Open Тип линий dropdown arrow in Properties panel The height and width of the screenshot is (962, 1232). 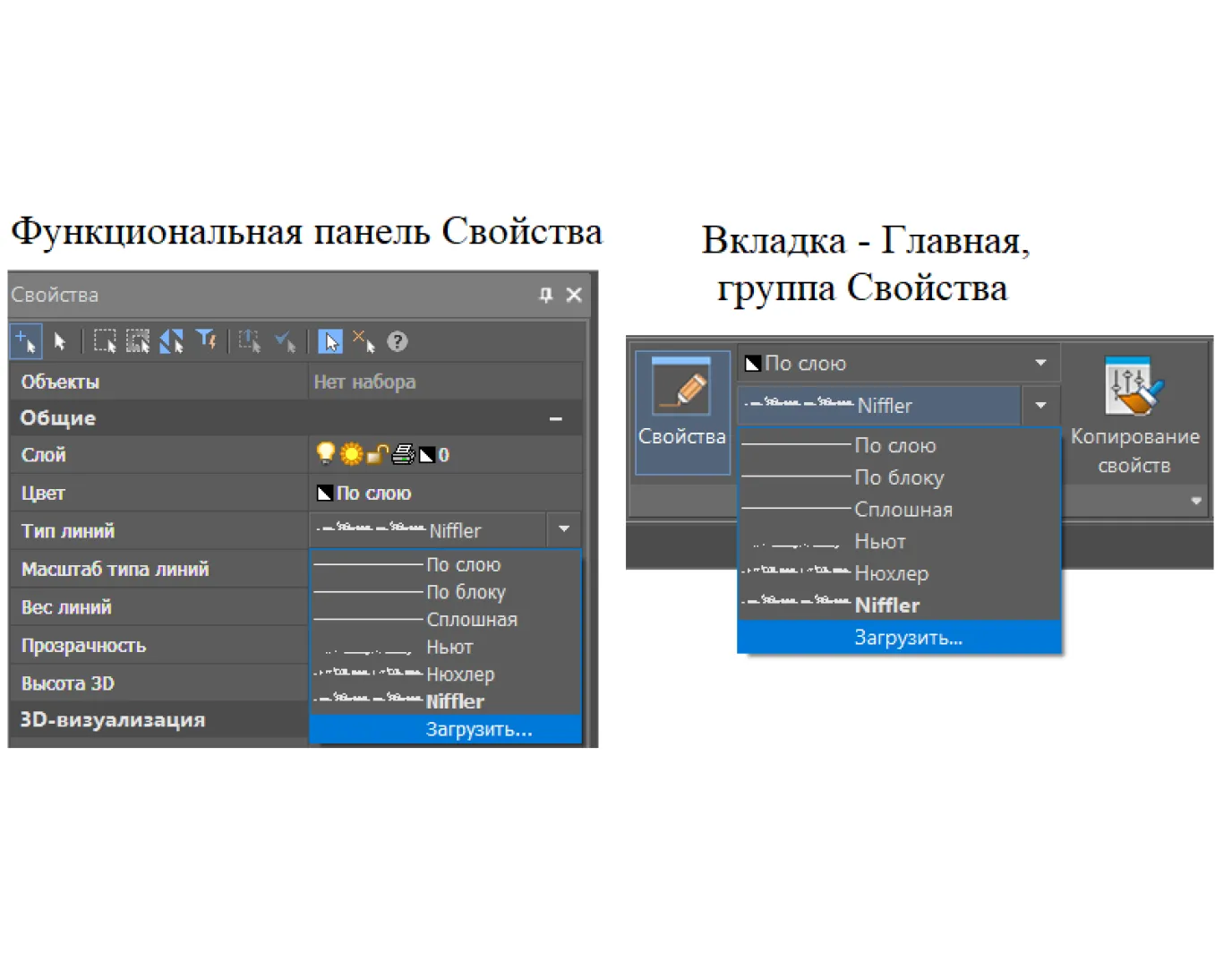(564, 530)
